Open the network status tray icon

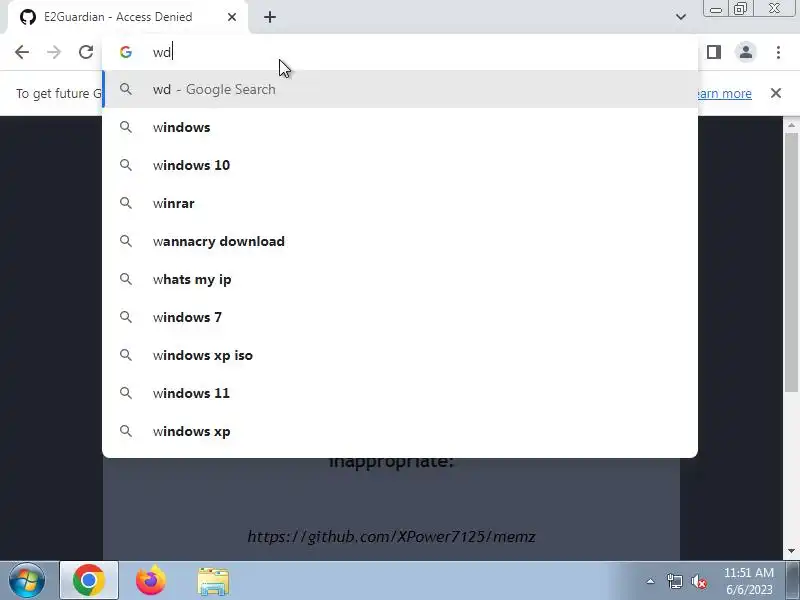pos(674,581)
